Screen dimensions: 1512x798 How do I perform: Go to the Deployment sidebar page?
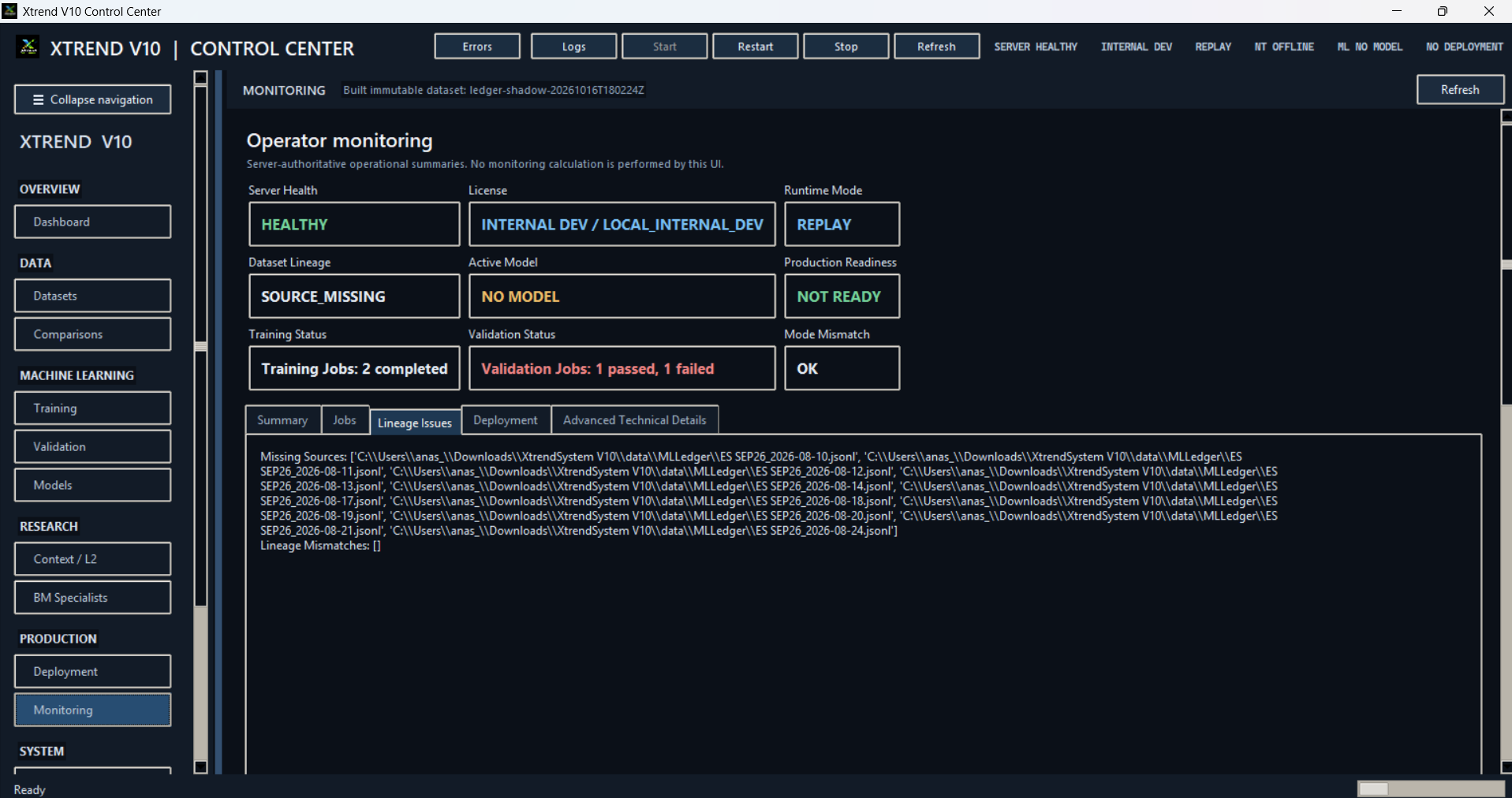tap(92, 672)
